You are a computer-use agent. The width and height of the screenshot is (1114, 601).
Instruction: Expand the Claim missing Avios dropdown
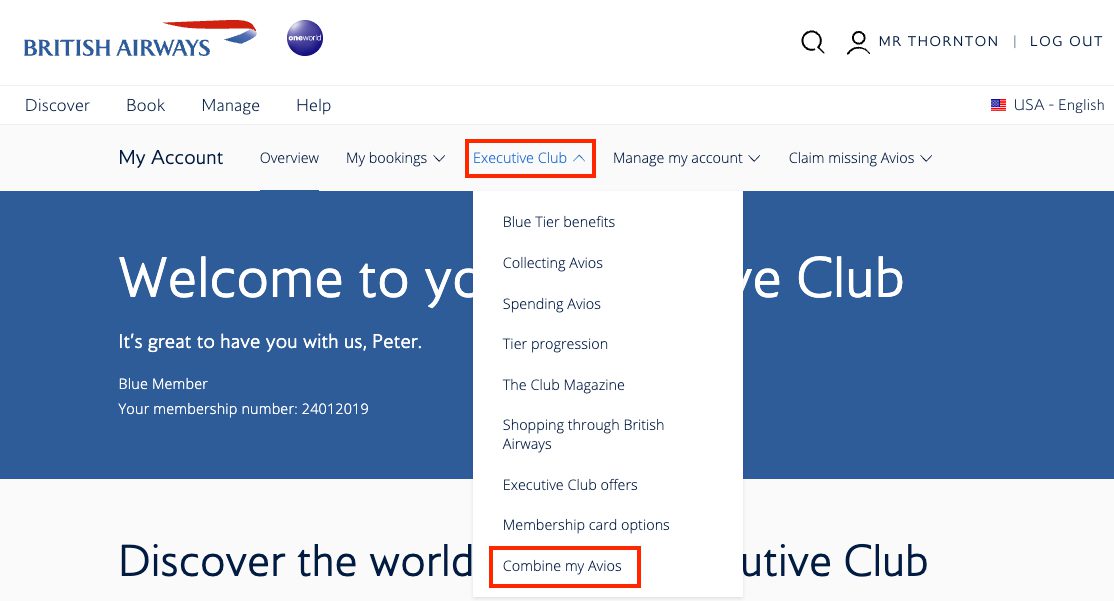(x=859, y=158)
